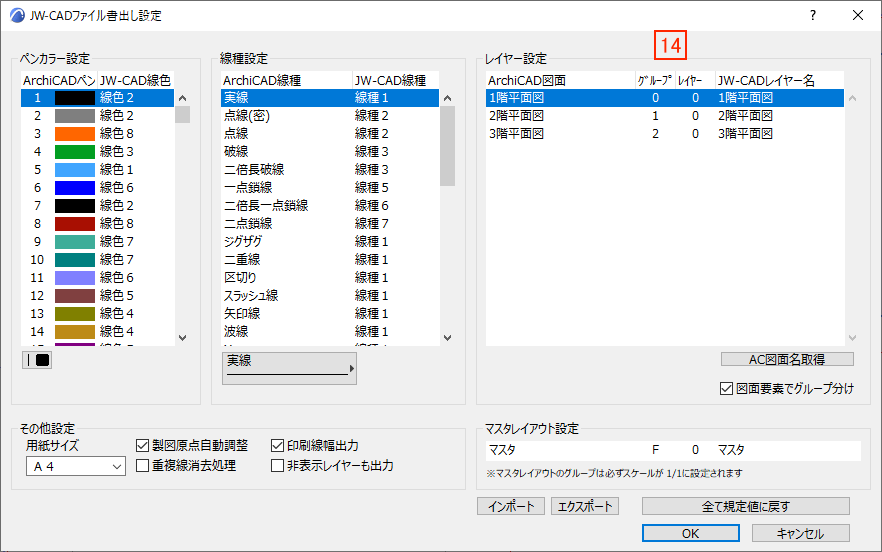Screen dimensions: 882x552
Task: Click group value F in master layout
Action: pyautogui.click(x=655, y=450)
